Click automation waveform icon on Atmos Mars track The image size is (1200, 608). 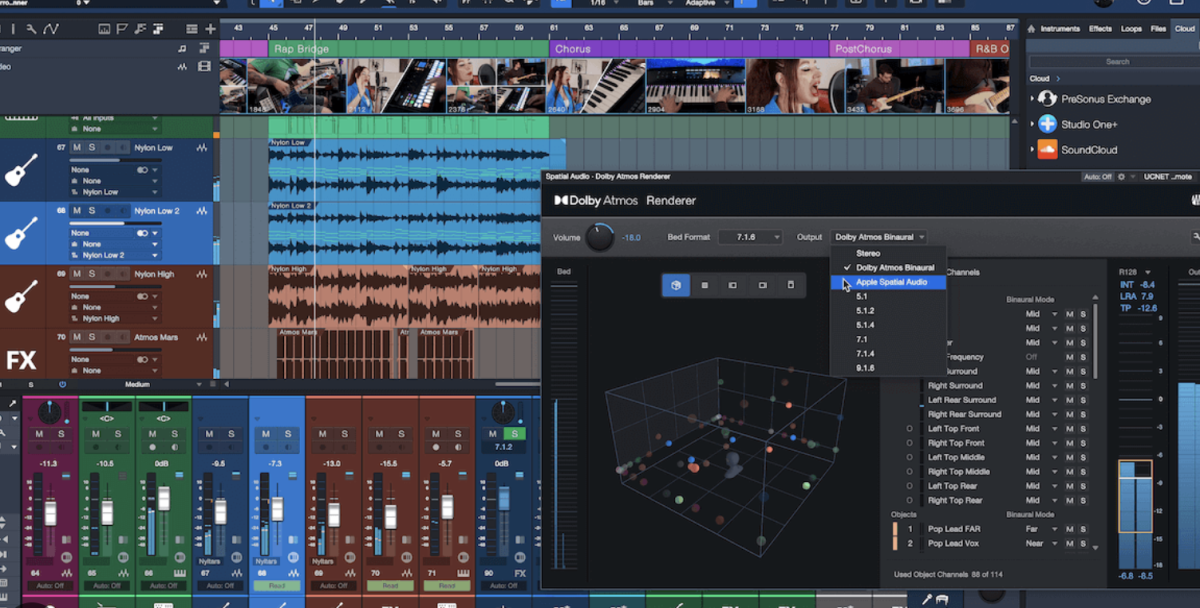[203, 338]
